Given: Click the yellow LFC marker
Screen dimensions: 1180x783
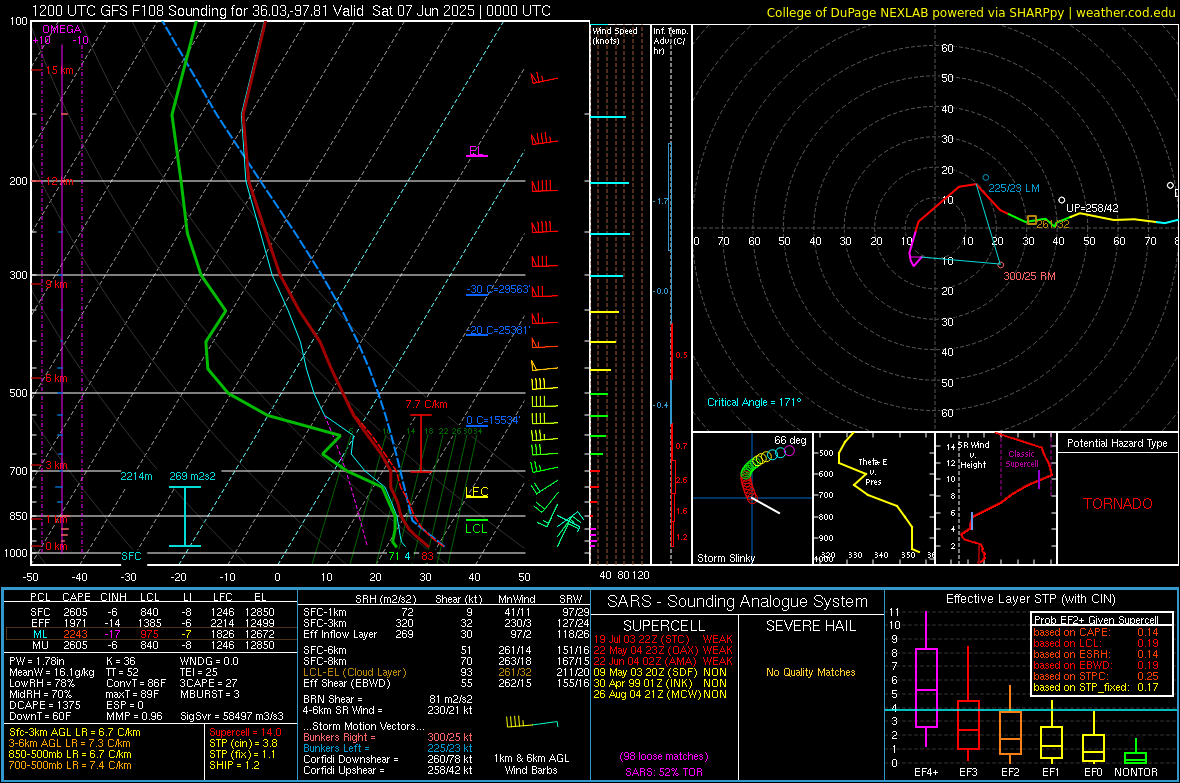Looking at the screenshot, I should pos(476,492).
